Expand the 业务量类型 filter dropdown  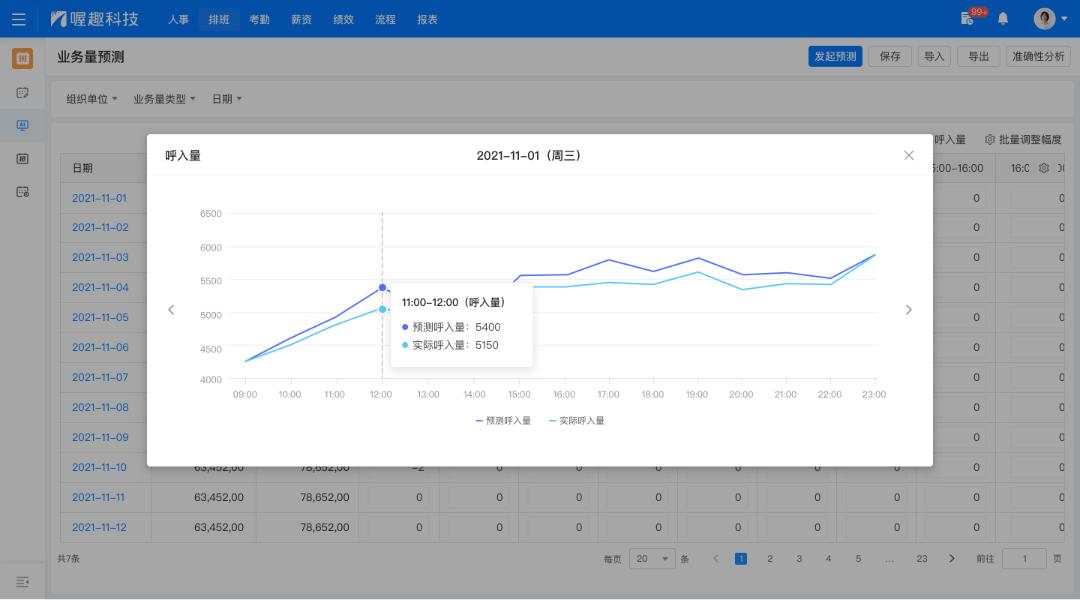tap(164, 99)
